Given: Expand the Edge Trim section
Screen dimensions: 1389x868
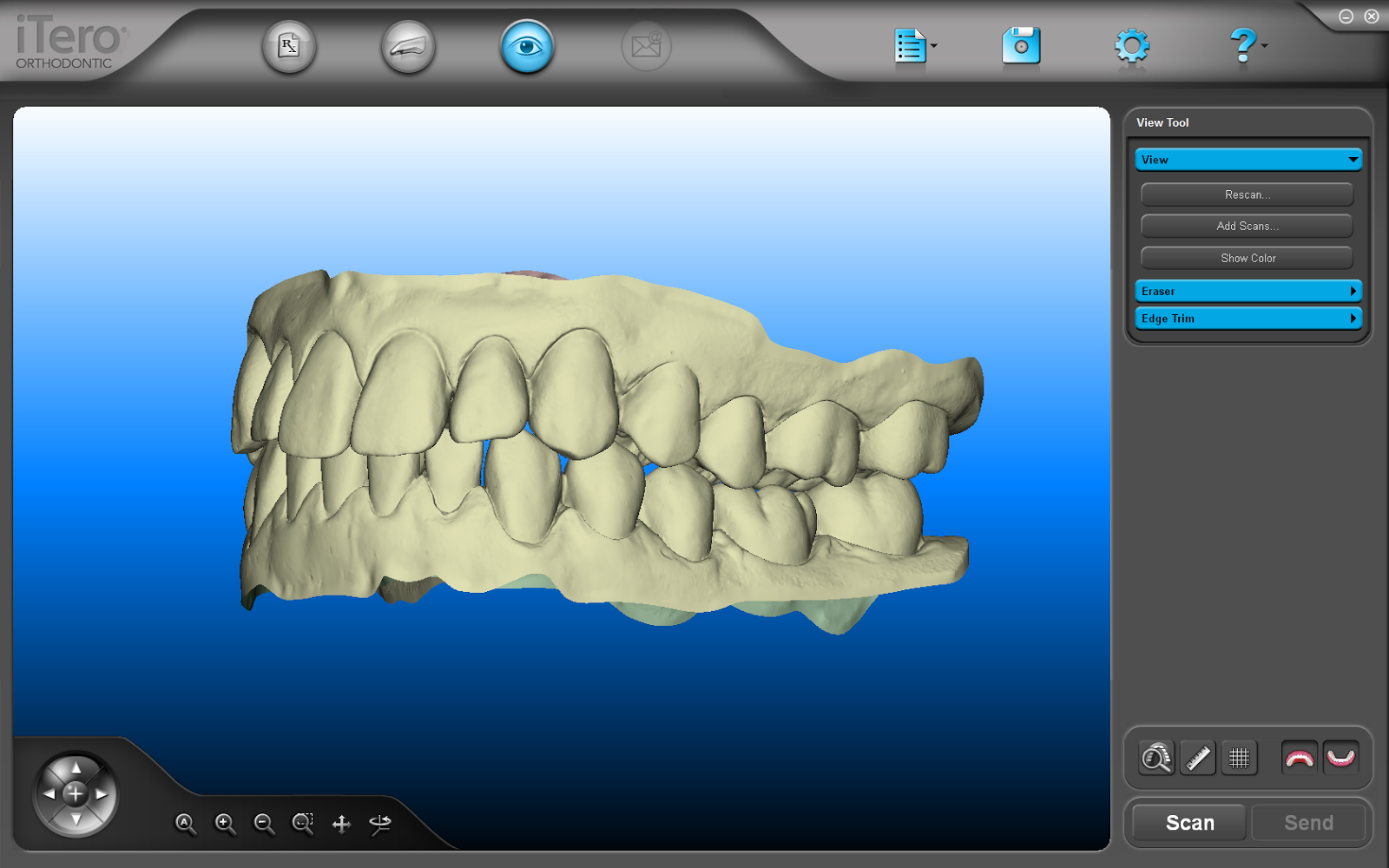Looking at the screenshot, I should click(x=1248, y=319).
